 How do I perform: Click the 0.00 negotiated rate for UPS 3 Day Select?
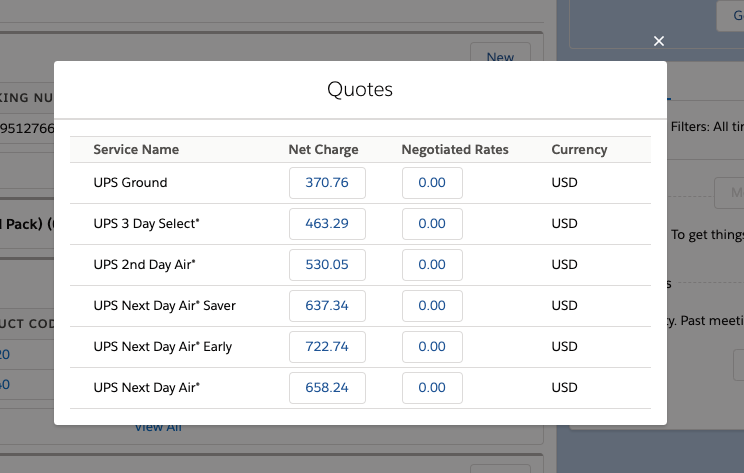tap(432, 223)
